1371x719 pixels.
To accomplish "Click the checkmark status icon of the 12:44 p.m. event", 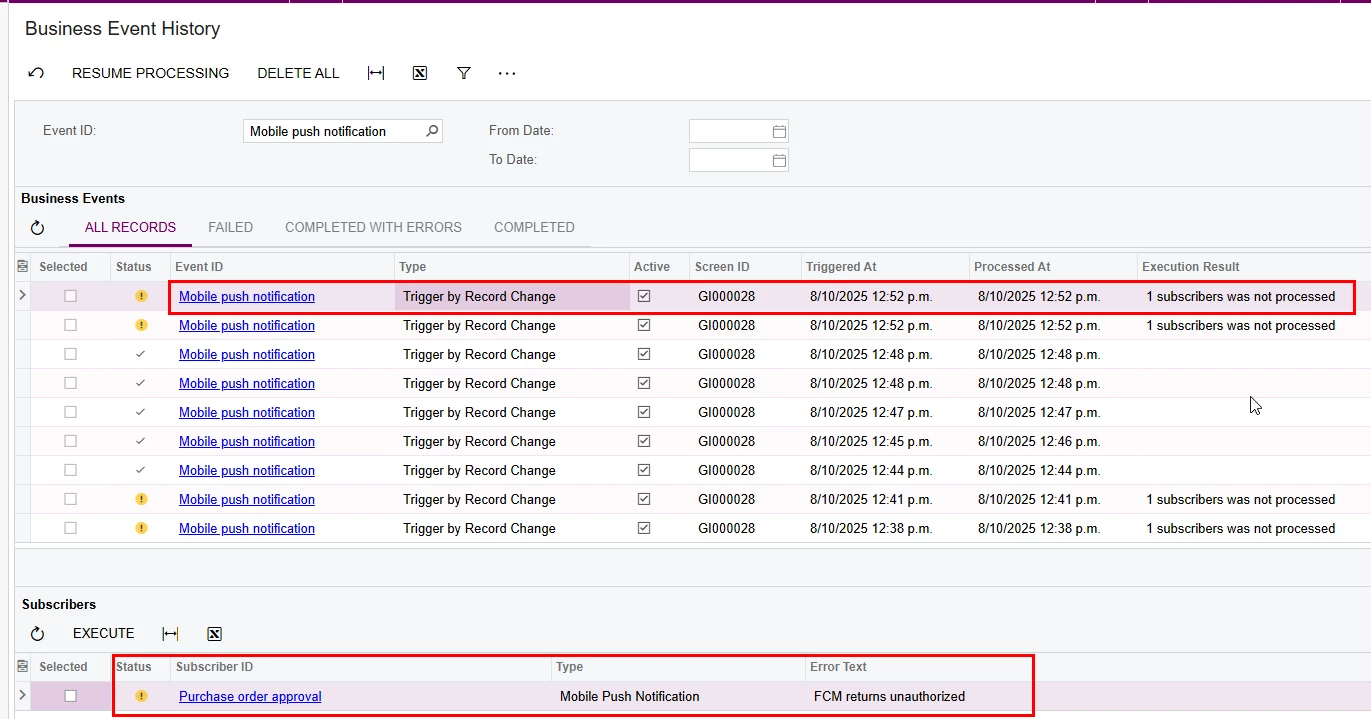I will [141, 470].
